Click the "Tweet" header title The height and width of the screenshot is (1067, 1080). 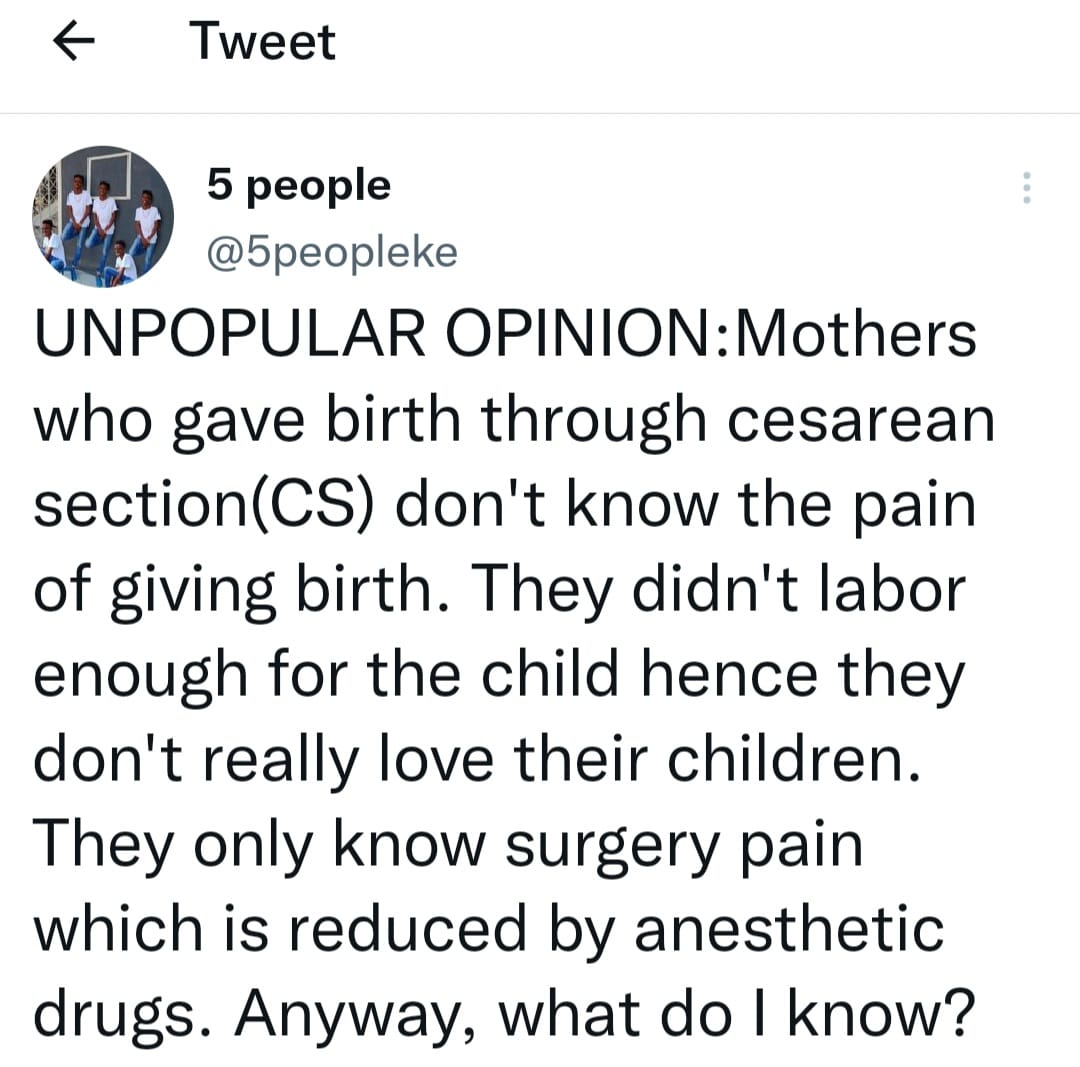262,43
